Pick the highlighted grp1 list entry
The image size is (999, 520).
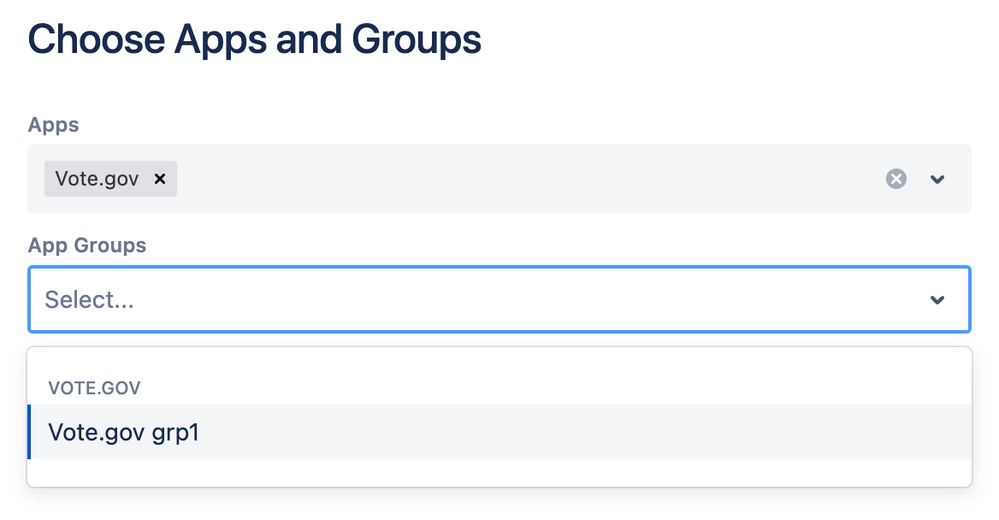click(500, 432)
